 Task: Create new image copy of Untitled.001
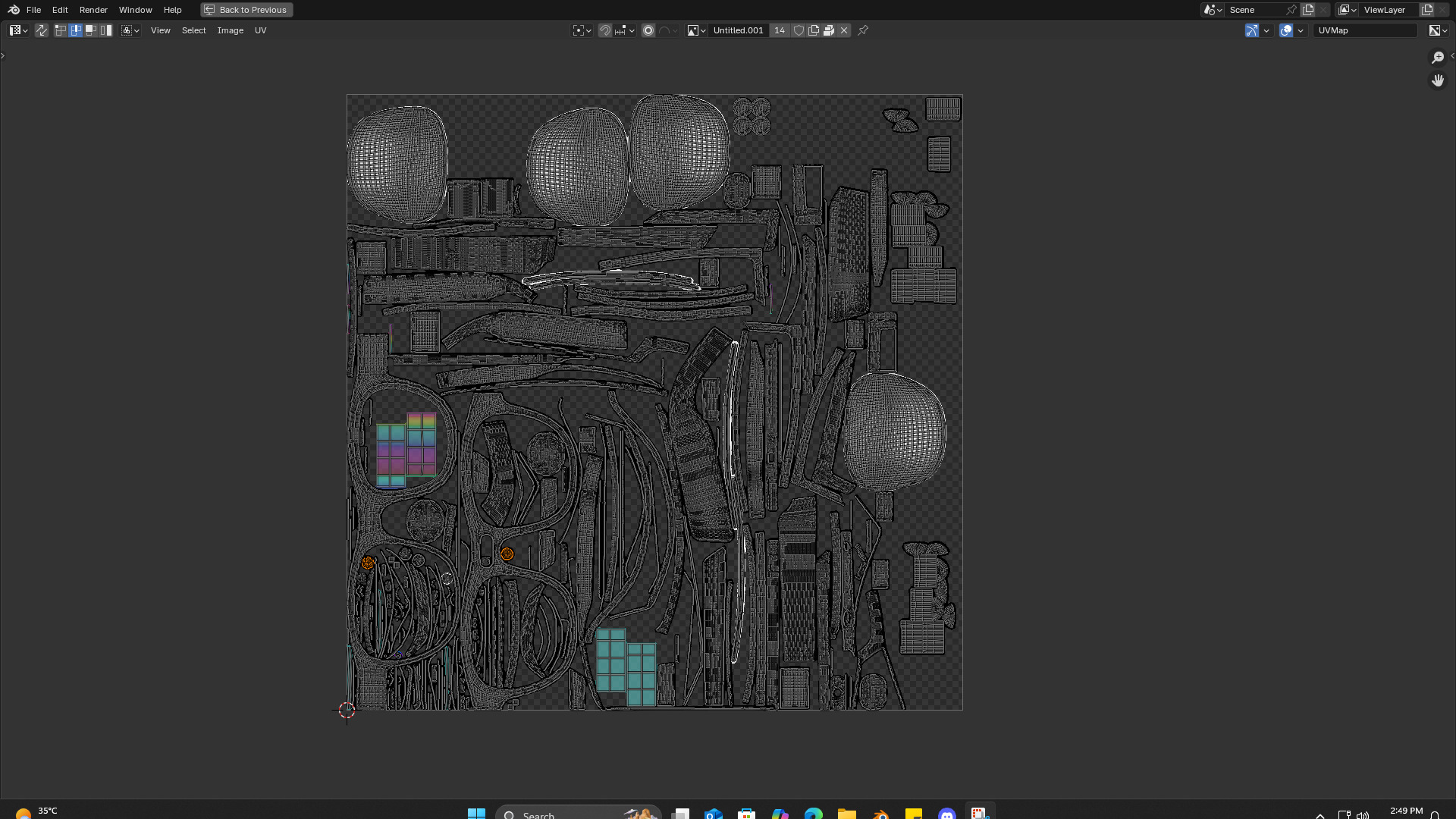(x=814, y=30)
